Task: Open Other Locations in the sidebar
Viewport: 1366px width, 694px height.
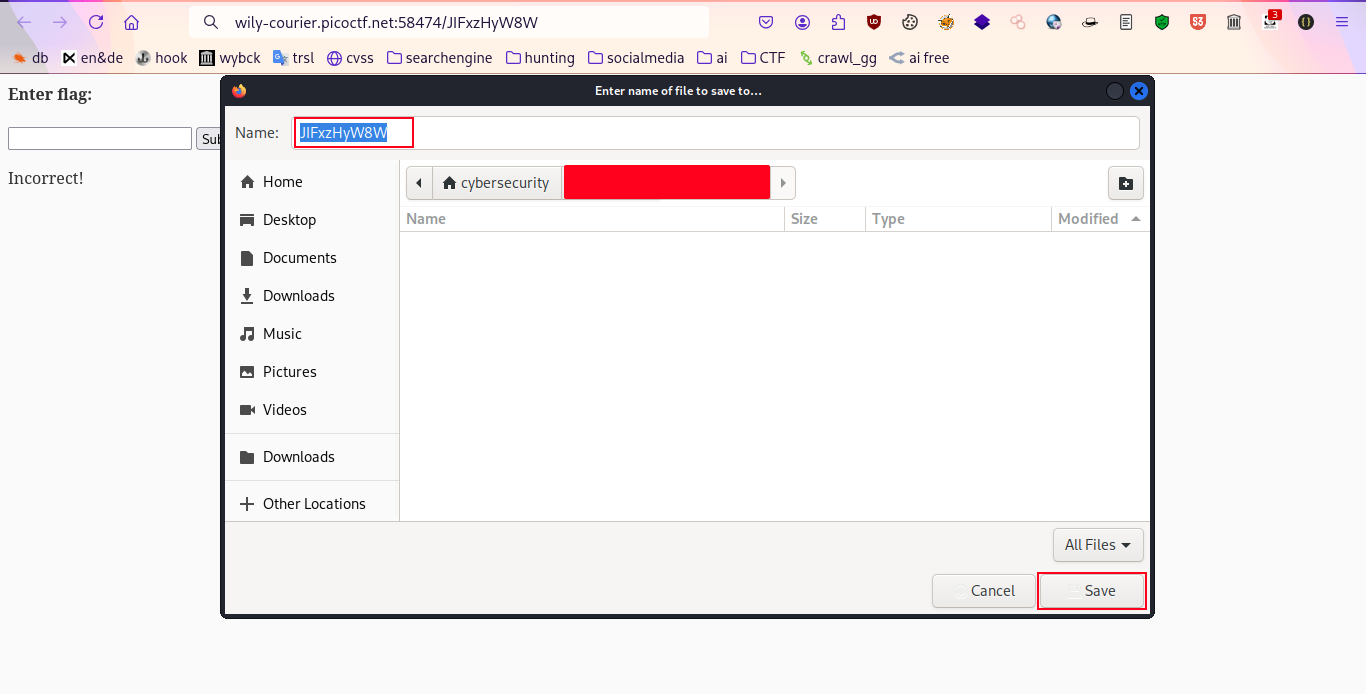Action: pos(313,504)
